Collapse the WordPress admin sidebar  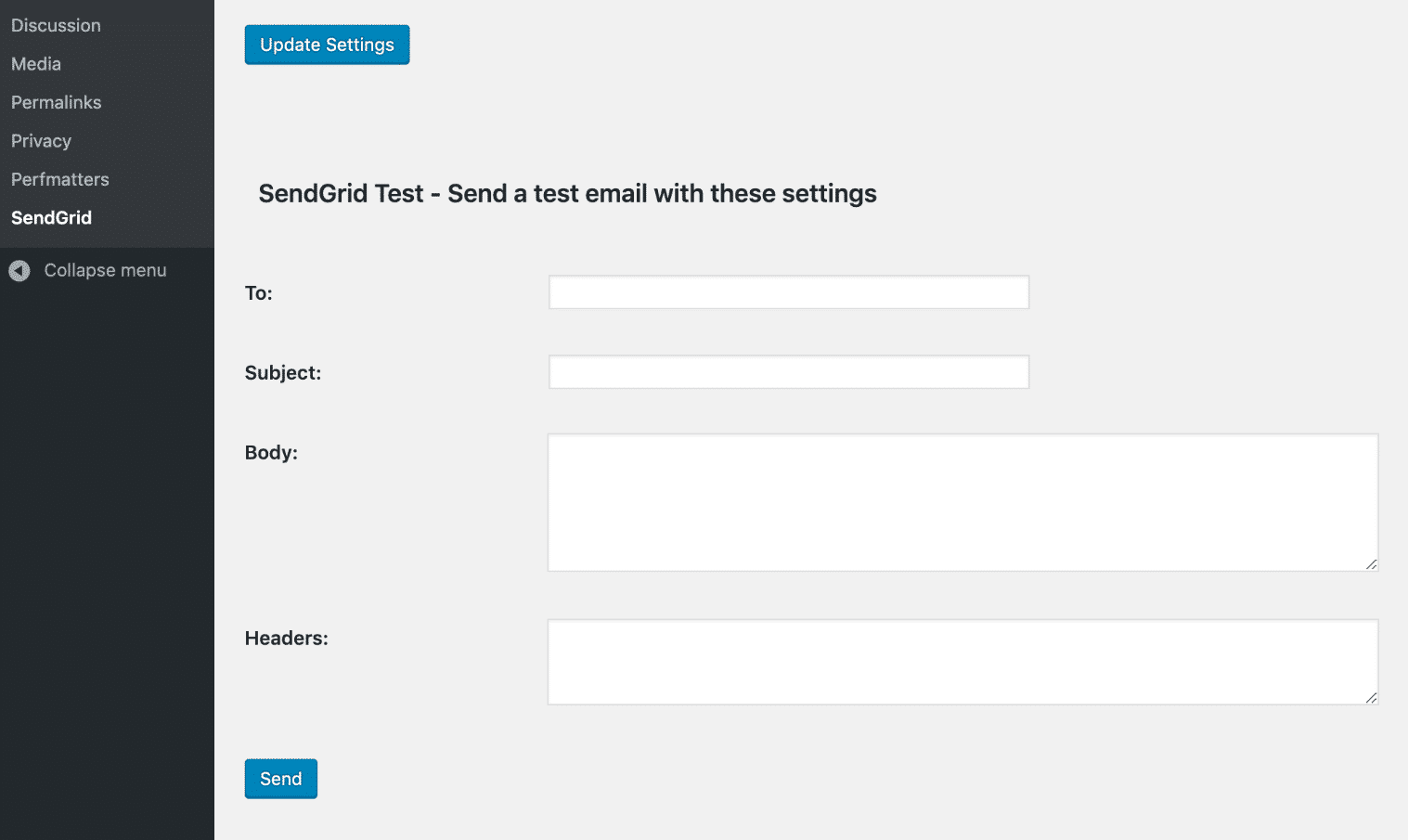(x=104, y=270)
